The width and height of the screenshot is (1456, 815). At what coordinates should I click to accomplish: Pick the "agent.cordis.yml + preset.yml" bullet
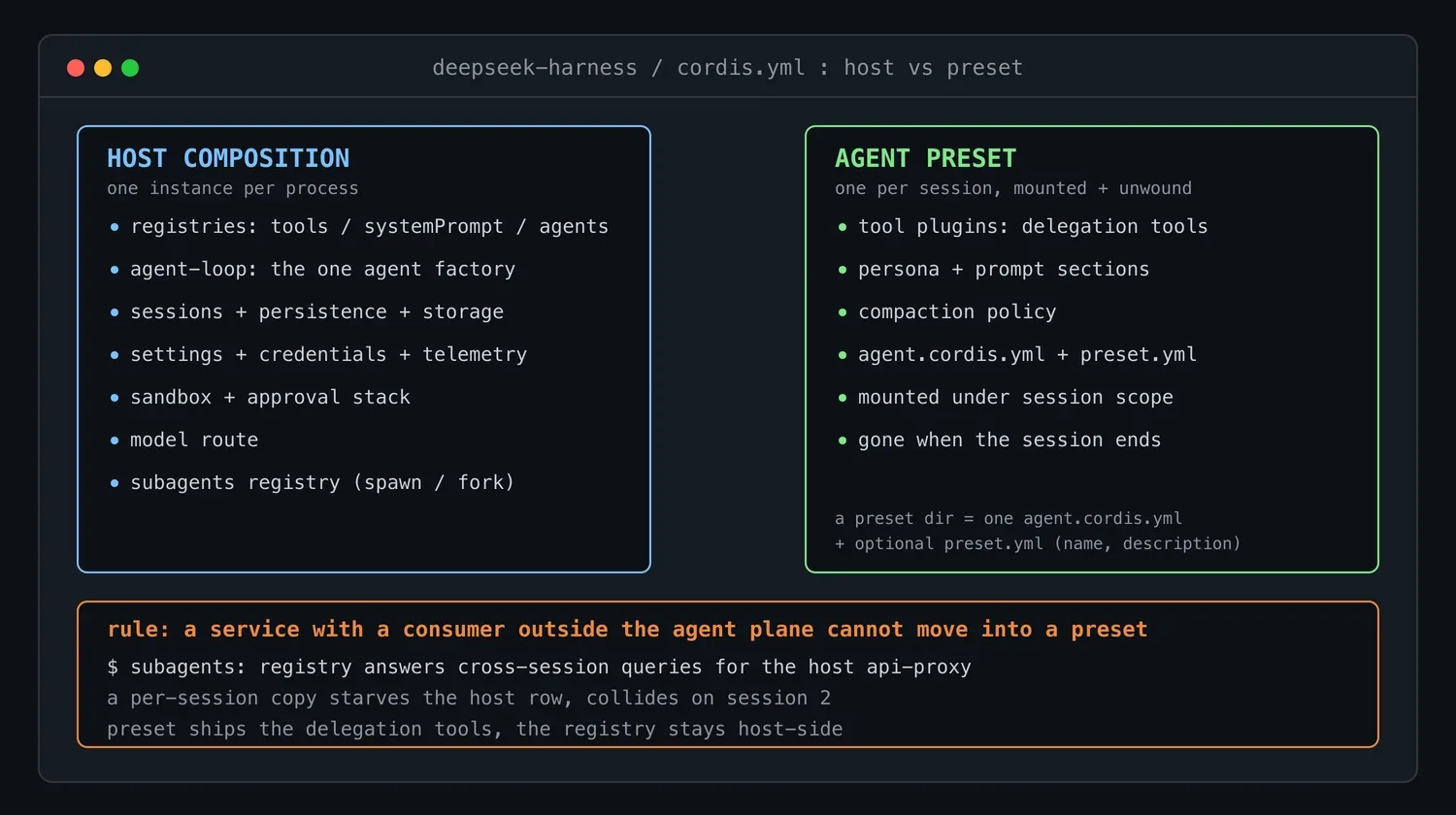pyautogui.click(x=1027, y=355)
